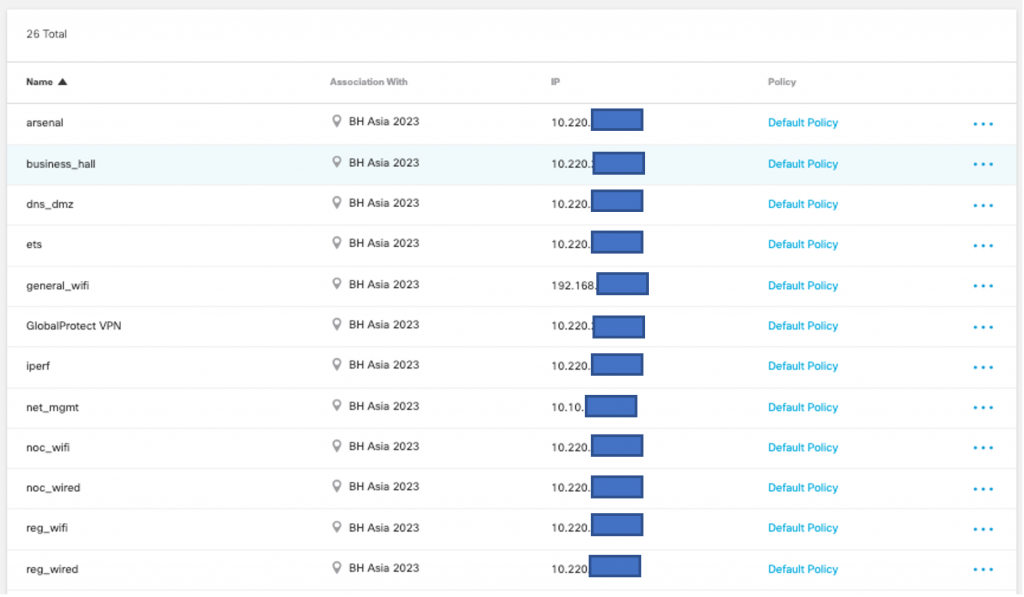Image resolution: width=1024 pixels, height=597 pixels.
Task: Open the three-dot menu for net_mgmt row
Action: [983, 408]
